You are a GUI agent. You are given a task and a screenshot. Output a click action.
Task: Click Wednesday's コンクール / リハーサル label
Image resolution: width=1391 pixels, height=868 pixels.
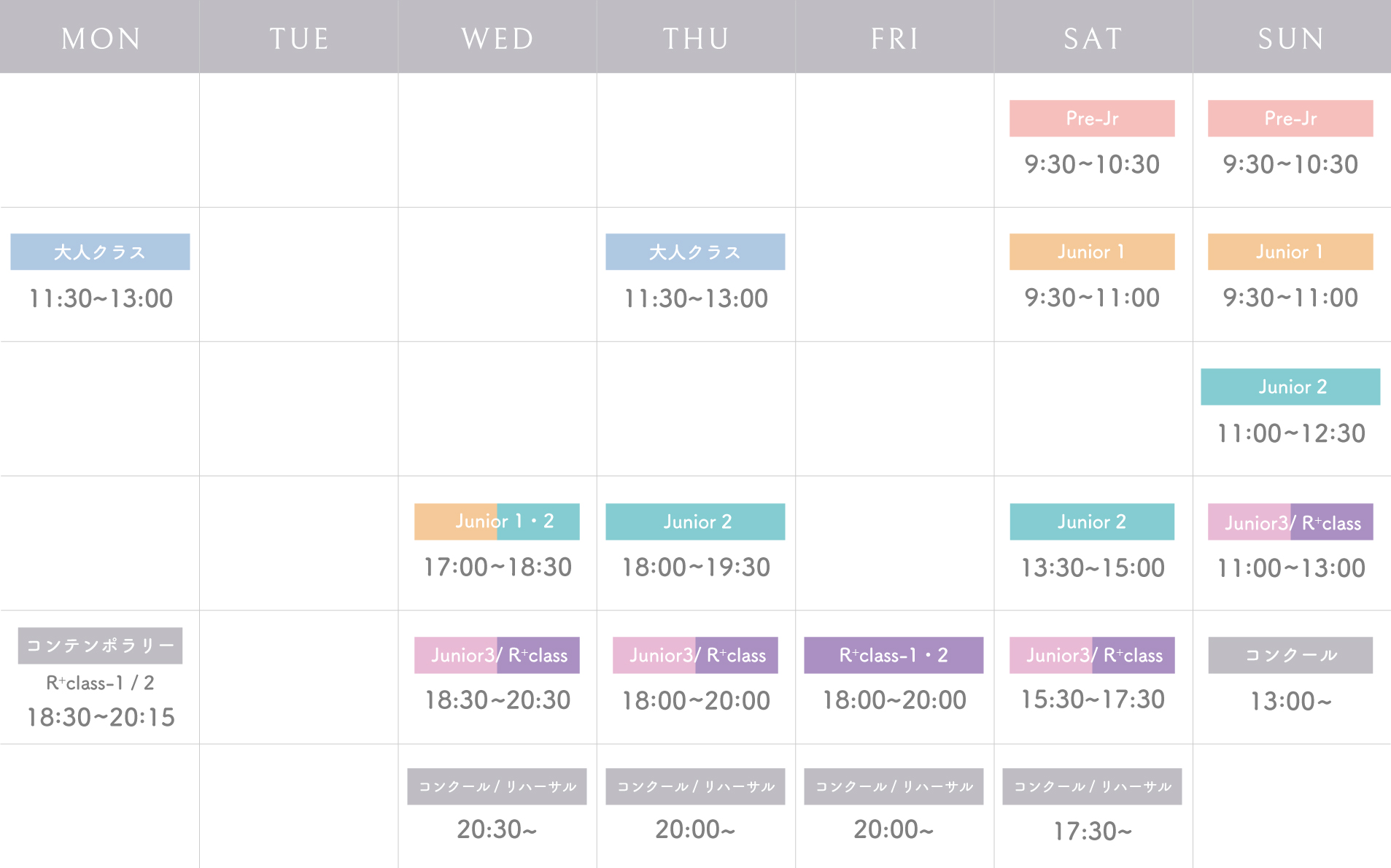[x=497, y=786]
